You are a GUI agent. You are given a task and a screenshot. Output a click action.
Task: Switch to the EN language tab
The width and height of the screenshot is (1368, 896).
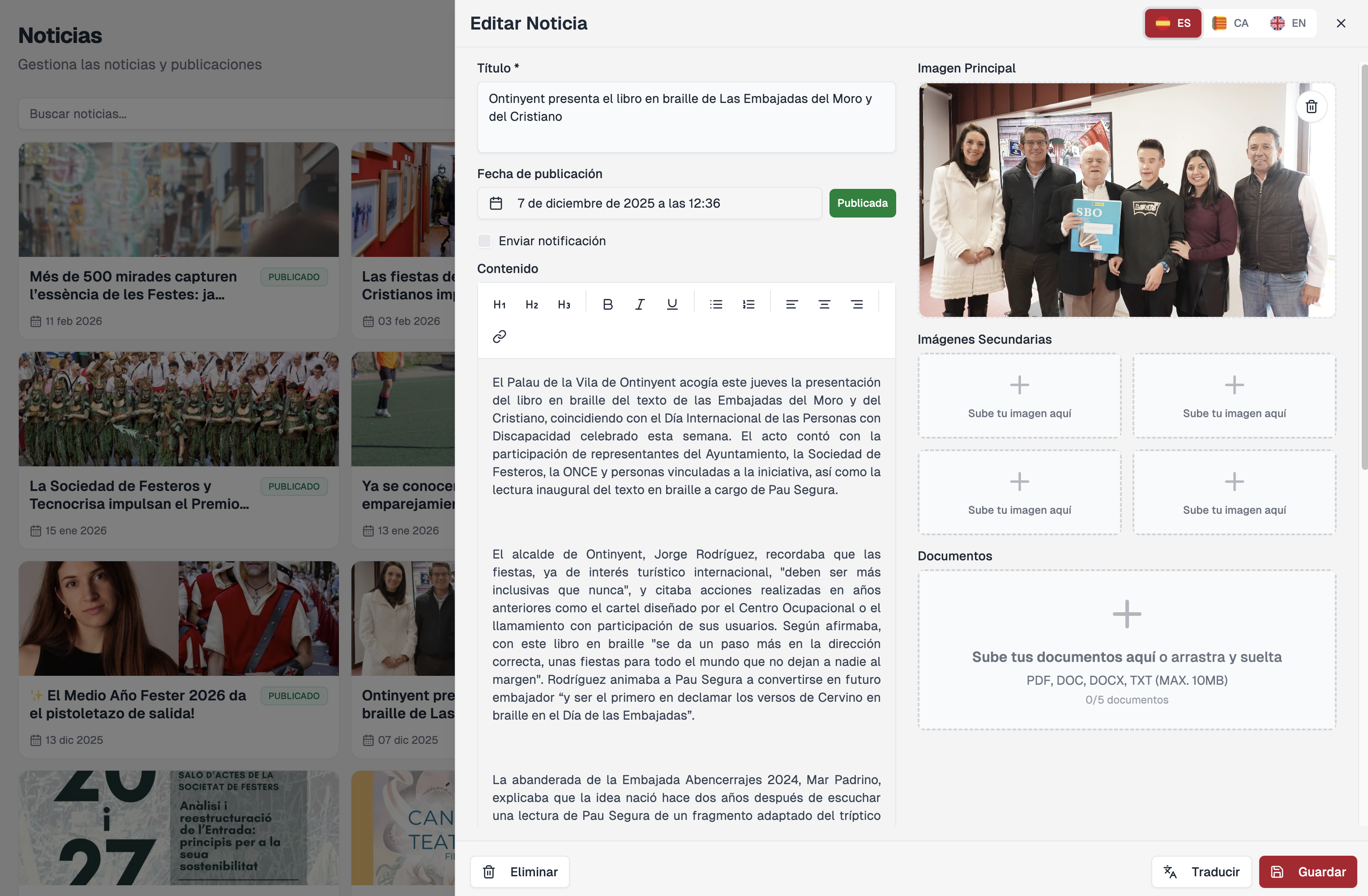tap(1288, 23)
